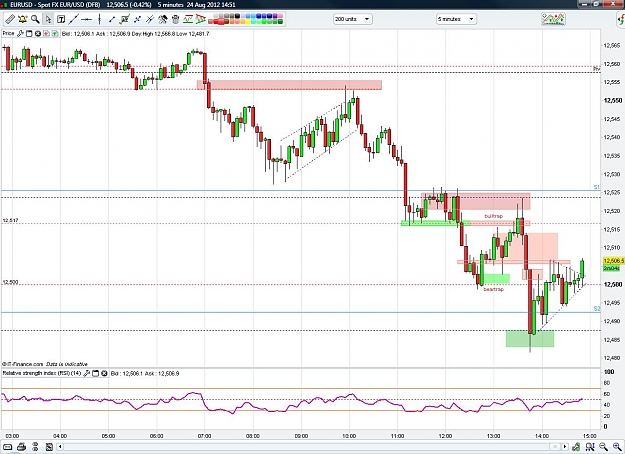Screen dimensions: 625x454
Task: Open the Price panel wrench settings
Action: (20, 33)
